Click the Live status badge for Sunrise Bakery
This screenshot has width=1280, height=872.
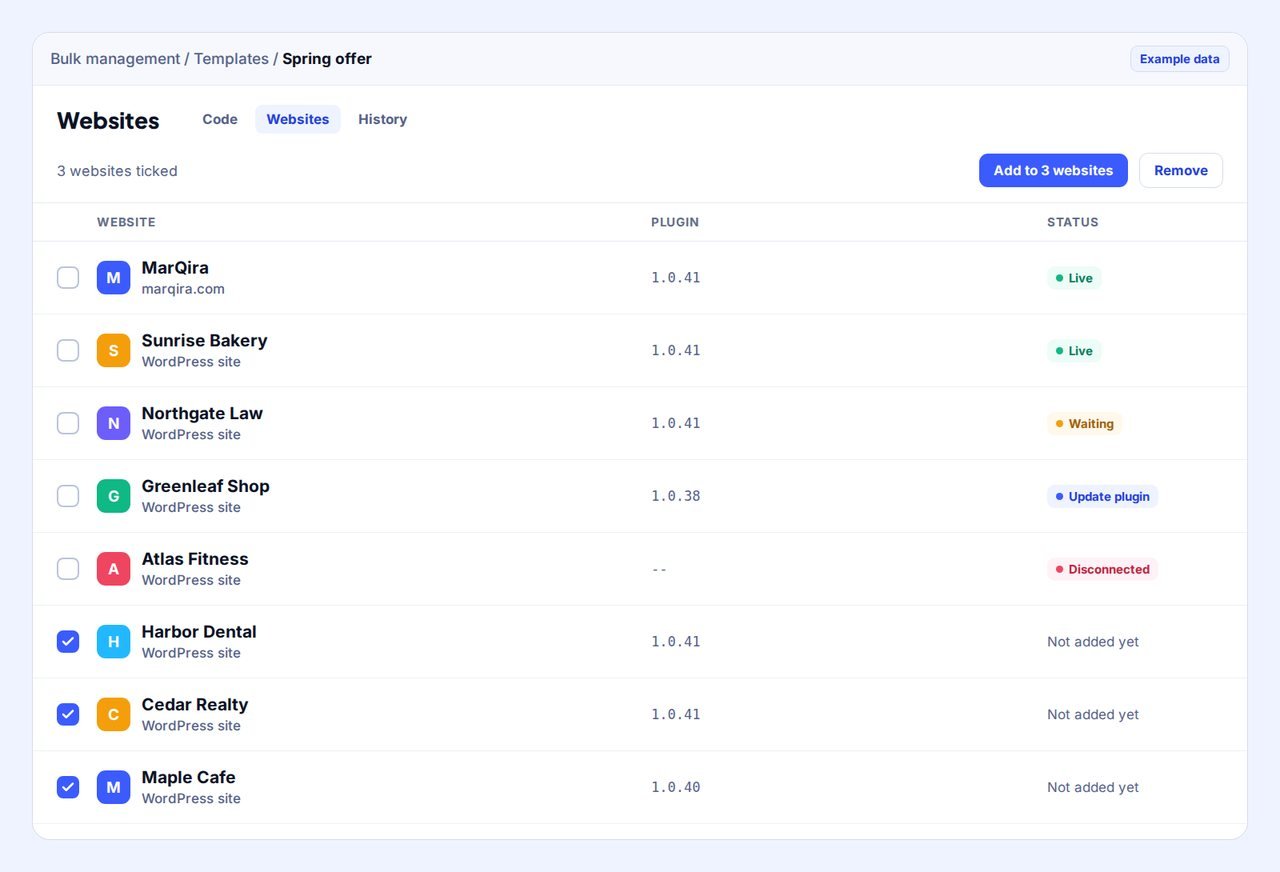(x=1074, y=351)
